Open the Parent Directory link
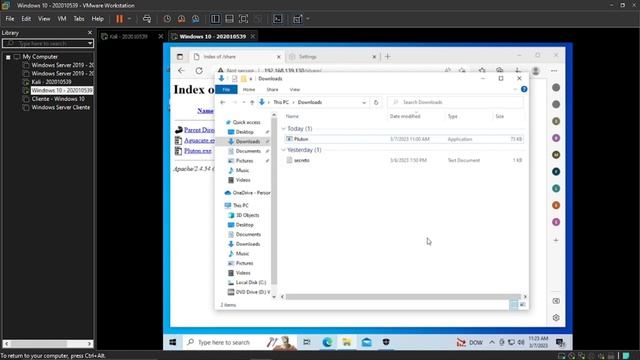This screenshot has width=640, height=360. 199,130
